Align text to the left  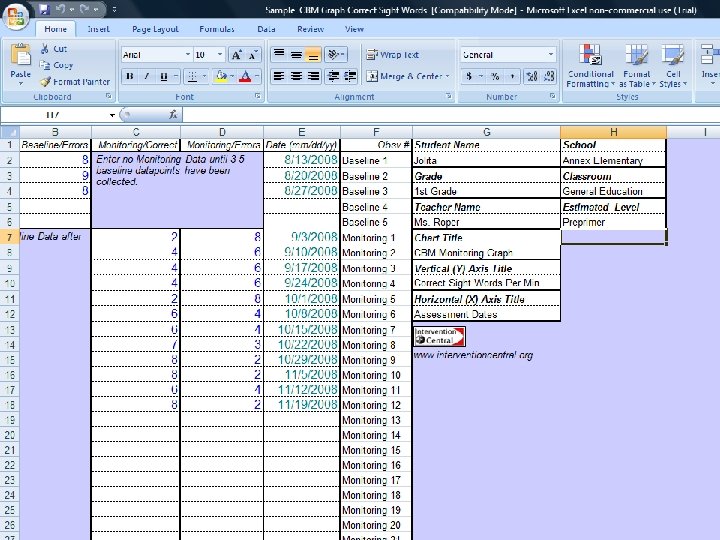tap(279, 76)
